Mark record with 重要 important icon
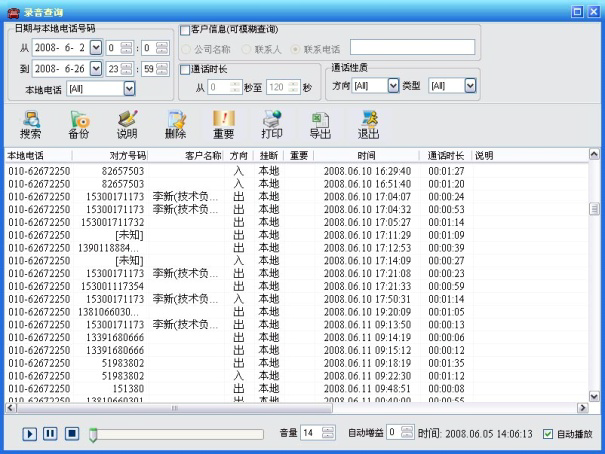Screen dimensions: 605x454 tap(224, 124)
